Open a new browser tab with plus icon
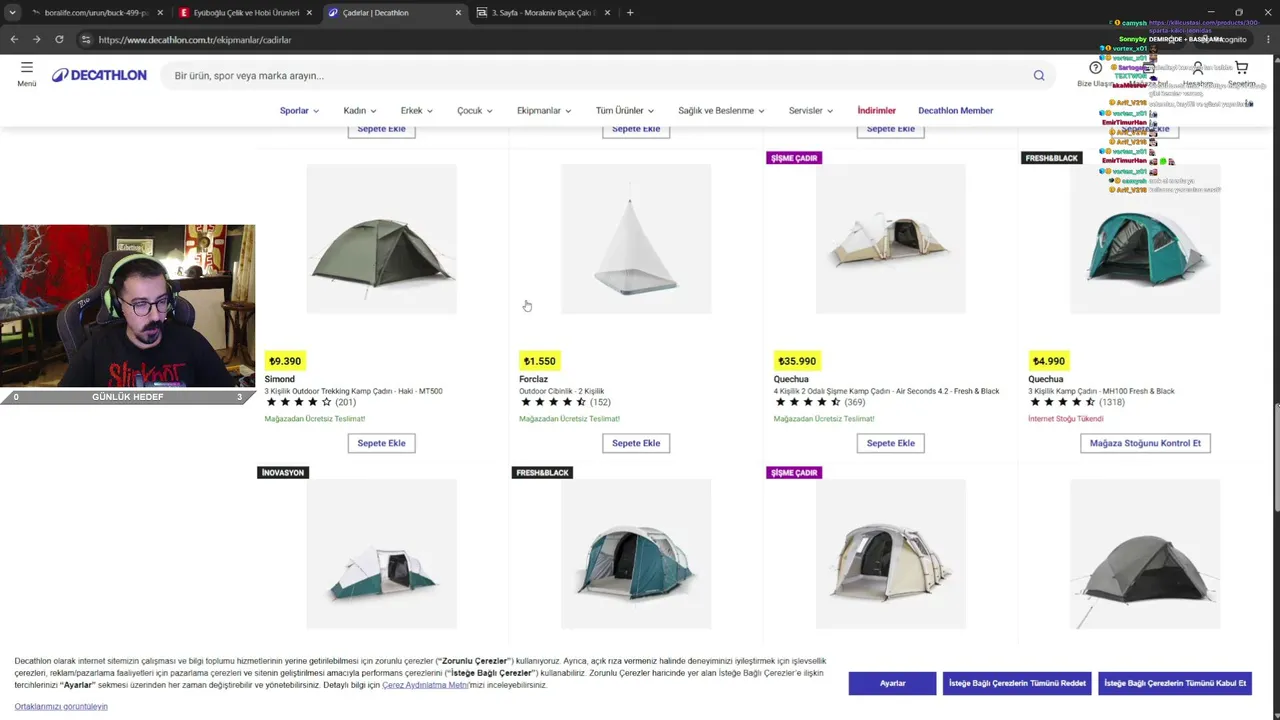Image resolution: width=1280 pixels, height=720 pixels. 630,13
